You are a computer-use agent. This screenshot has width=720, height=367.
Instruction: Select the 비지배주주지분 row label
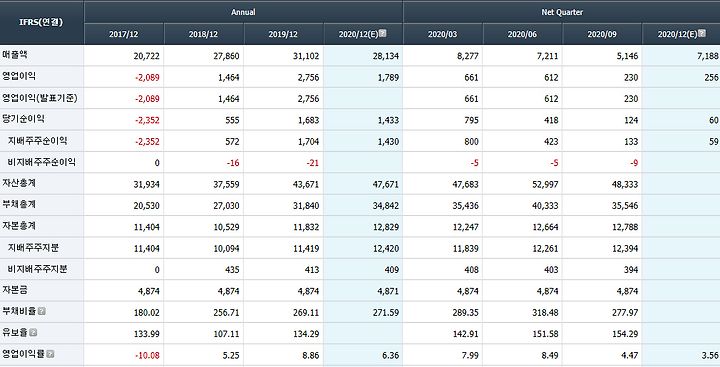tap(37, 269)
